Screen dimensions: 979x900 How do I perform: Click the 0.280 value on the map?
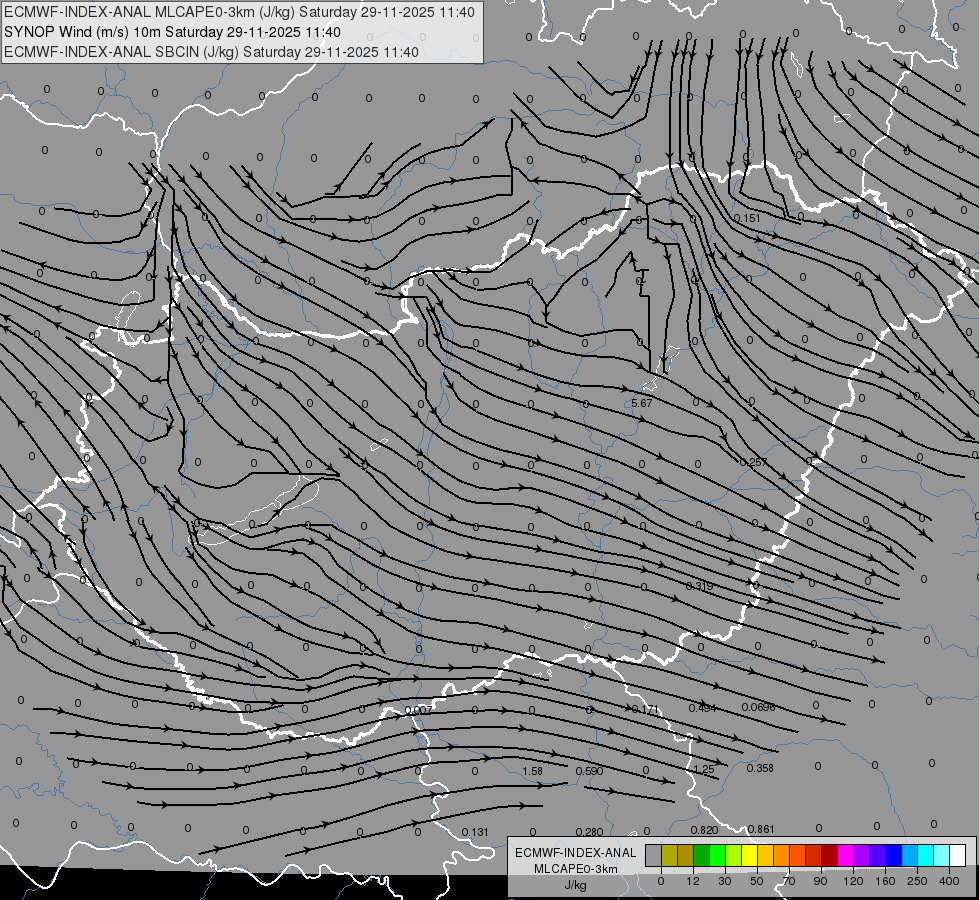point(589,832)
